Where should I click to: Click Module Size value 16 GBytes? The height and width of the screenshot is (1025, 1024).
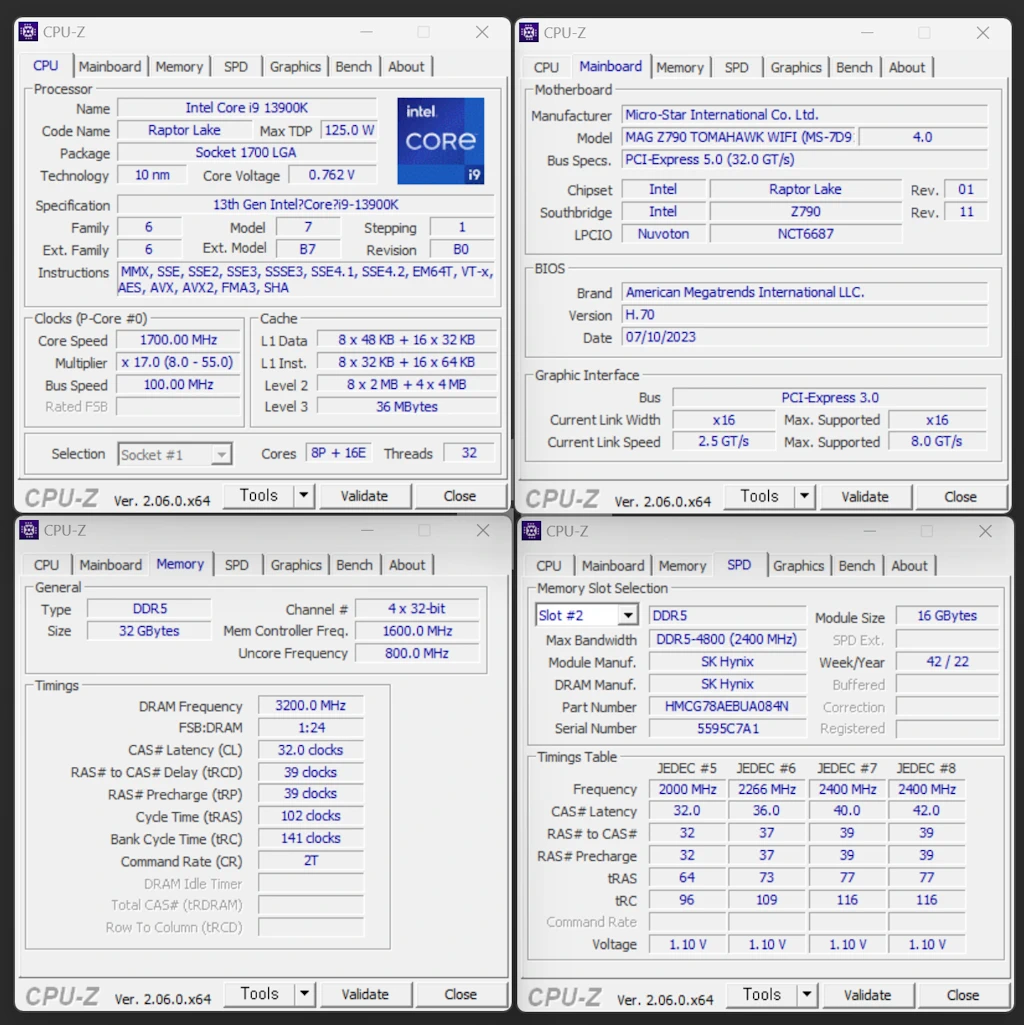[x=947, y=616]
